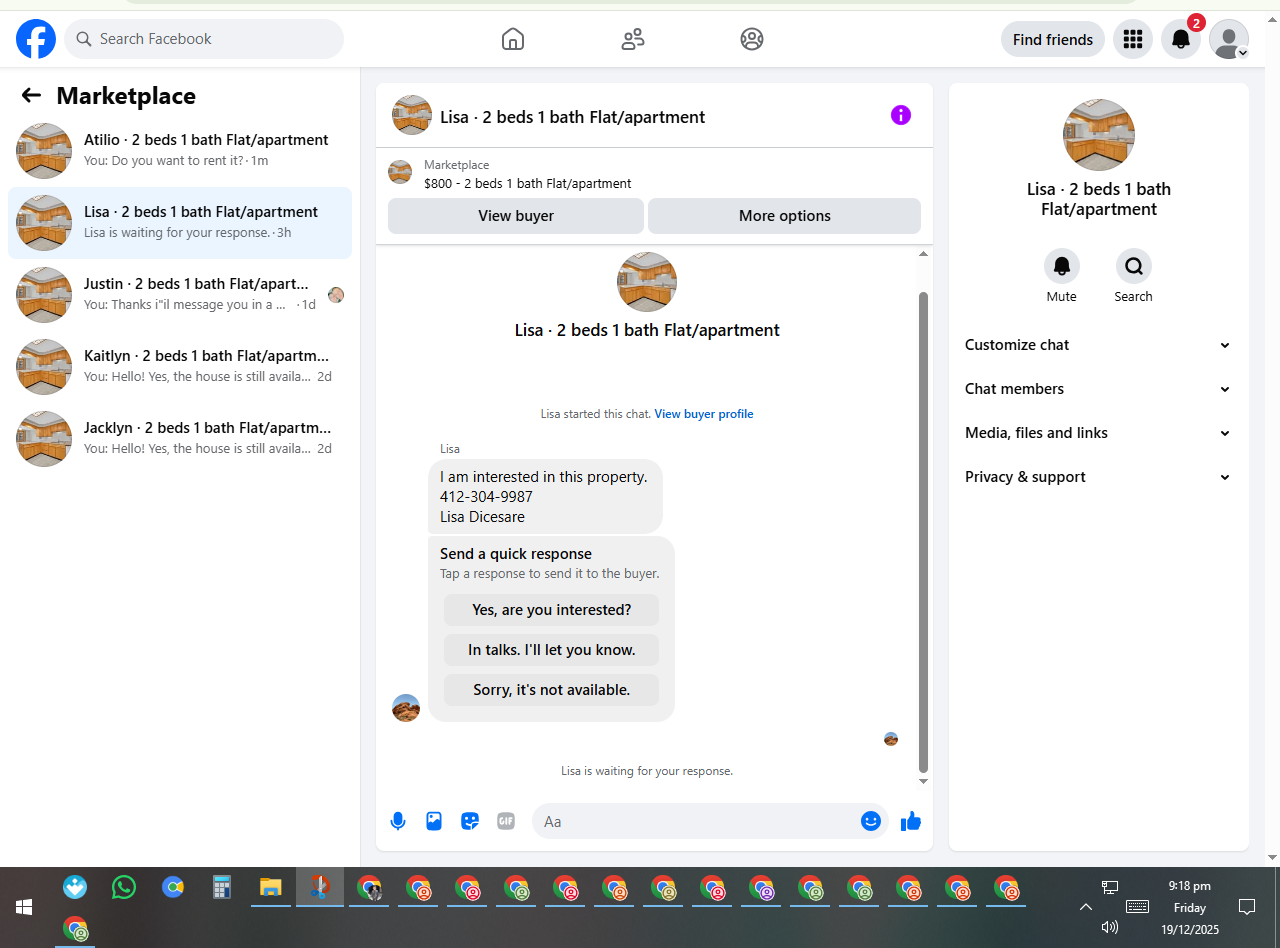The height and width of the screenshot is (948, 1280).
Task: Open the notifications bell with badge
Action: (1181, 39)
